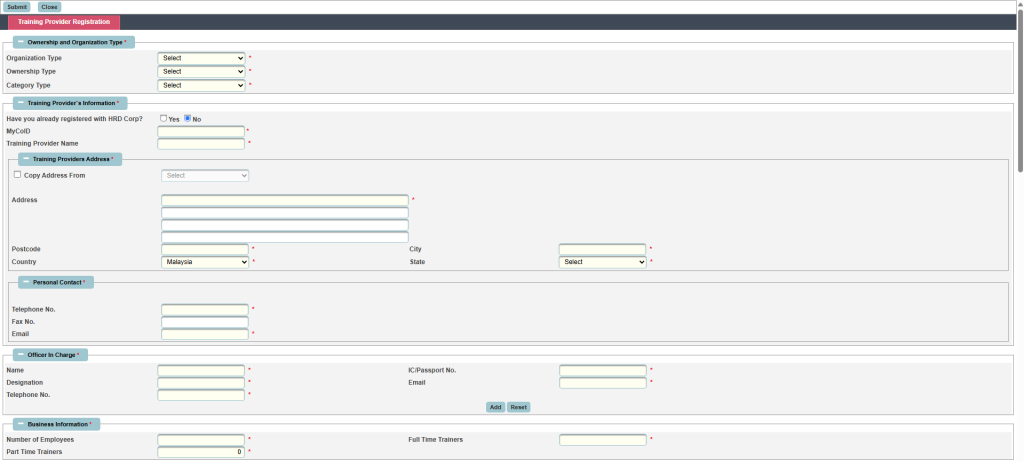Focus the MyCoID input field
The height and width of the screenshot is (461, 1024).
pos(201,131)
